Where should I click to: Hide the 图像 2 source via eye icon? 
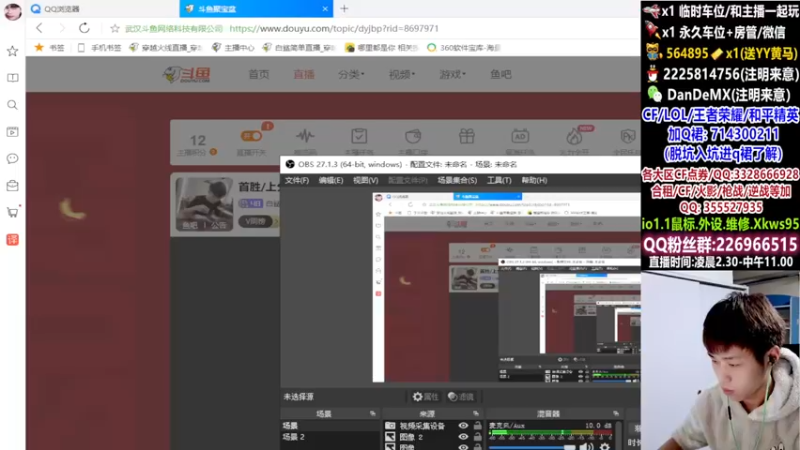tap(463, 437)
